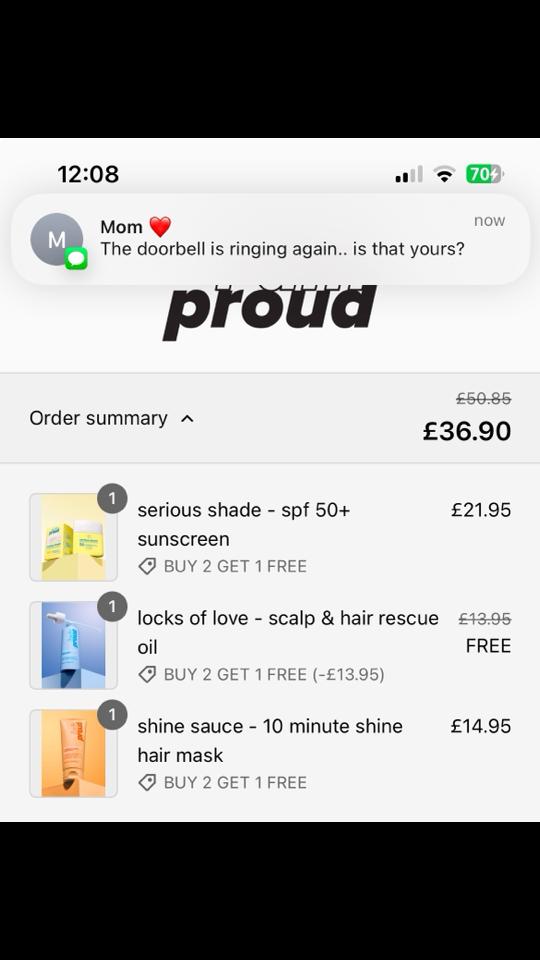Tap the Wi-Fi status icon
Viewport: 540px width, 960px height.
tap(444, 174)
